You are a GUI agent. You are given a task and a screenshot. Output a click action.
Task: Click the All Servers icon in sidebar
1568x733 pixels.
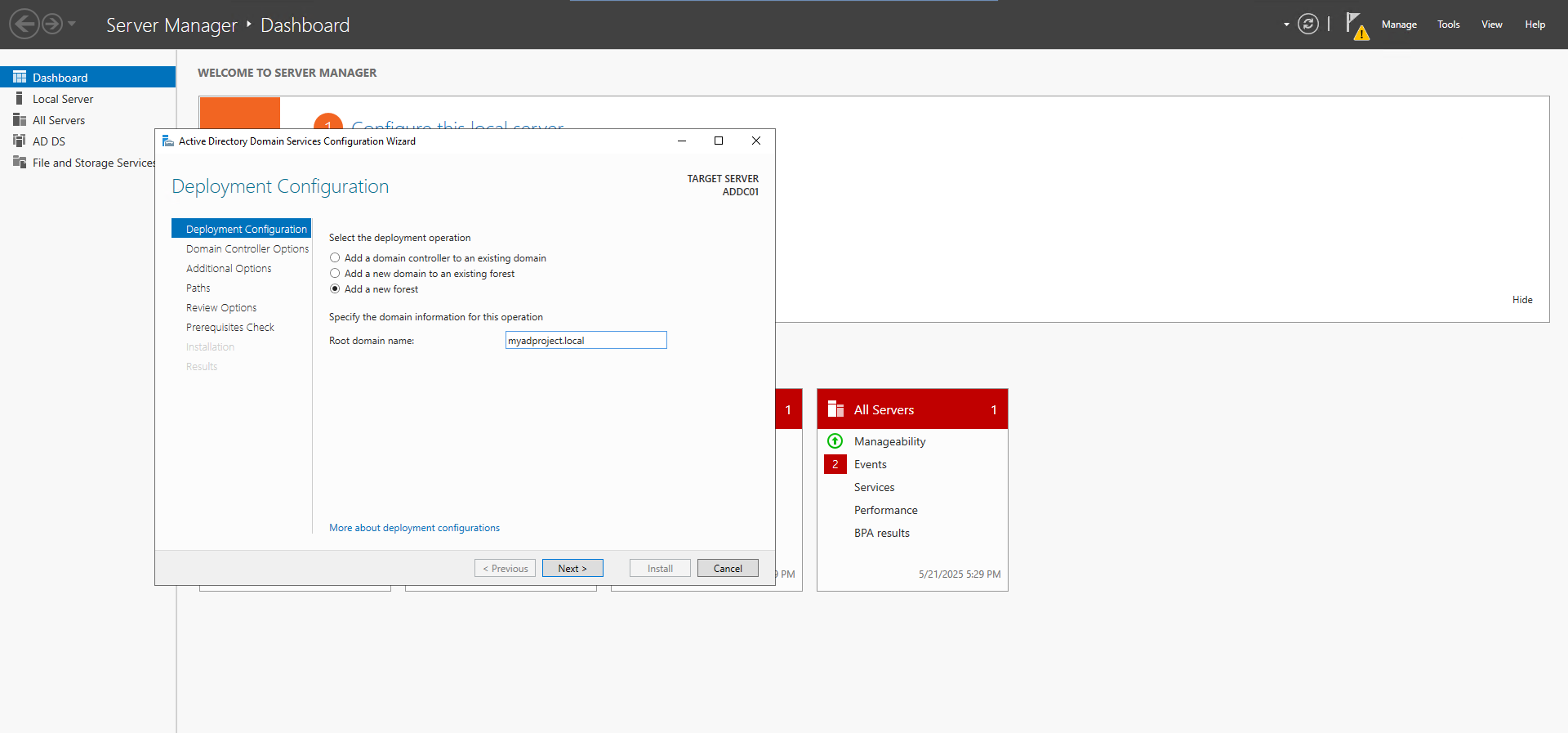tap(20, 119)
